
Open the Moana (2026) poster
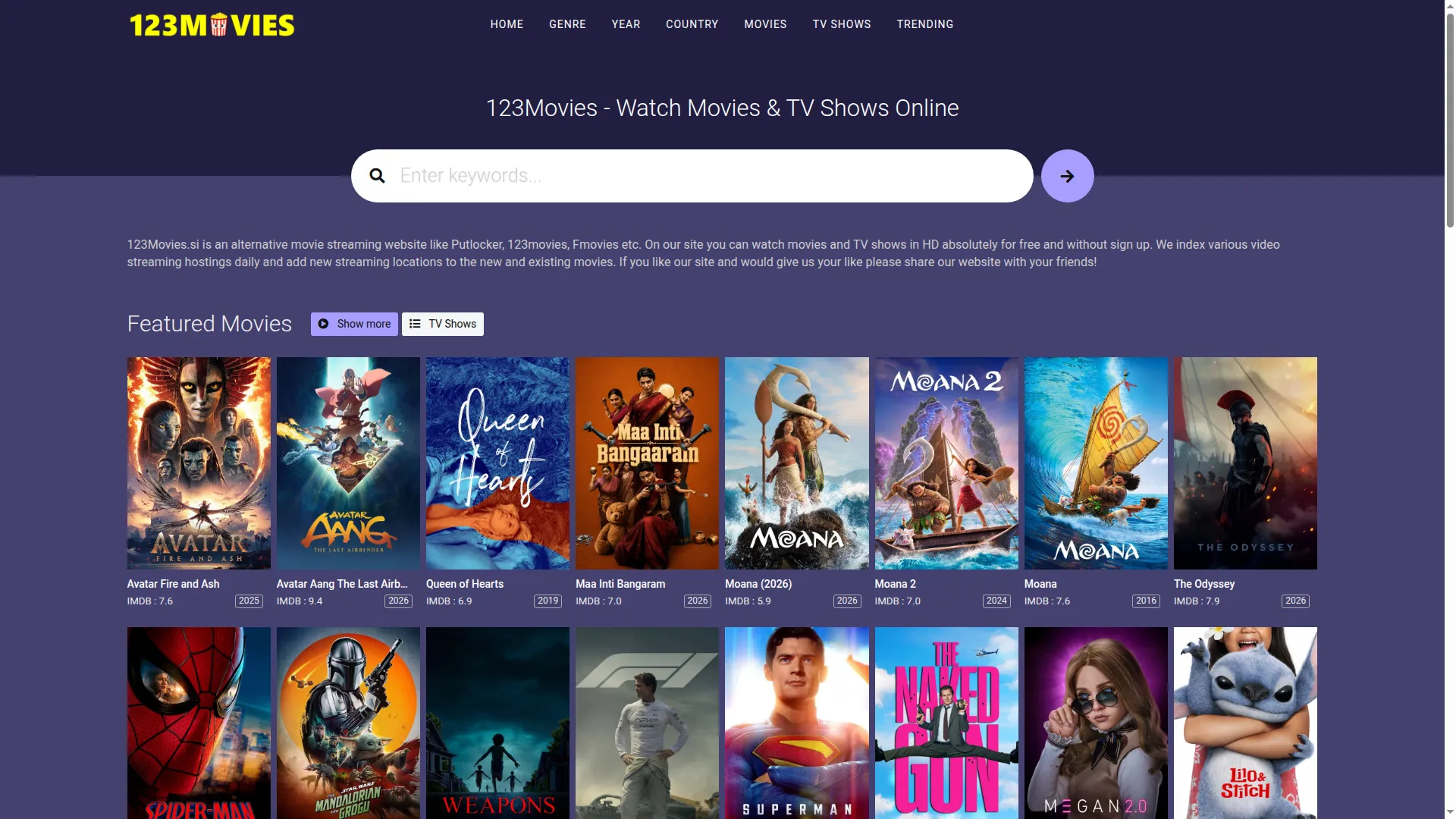[796, 463]
